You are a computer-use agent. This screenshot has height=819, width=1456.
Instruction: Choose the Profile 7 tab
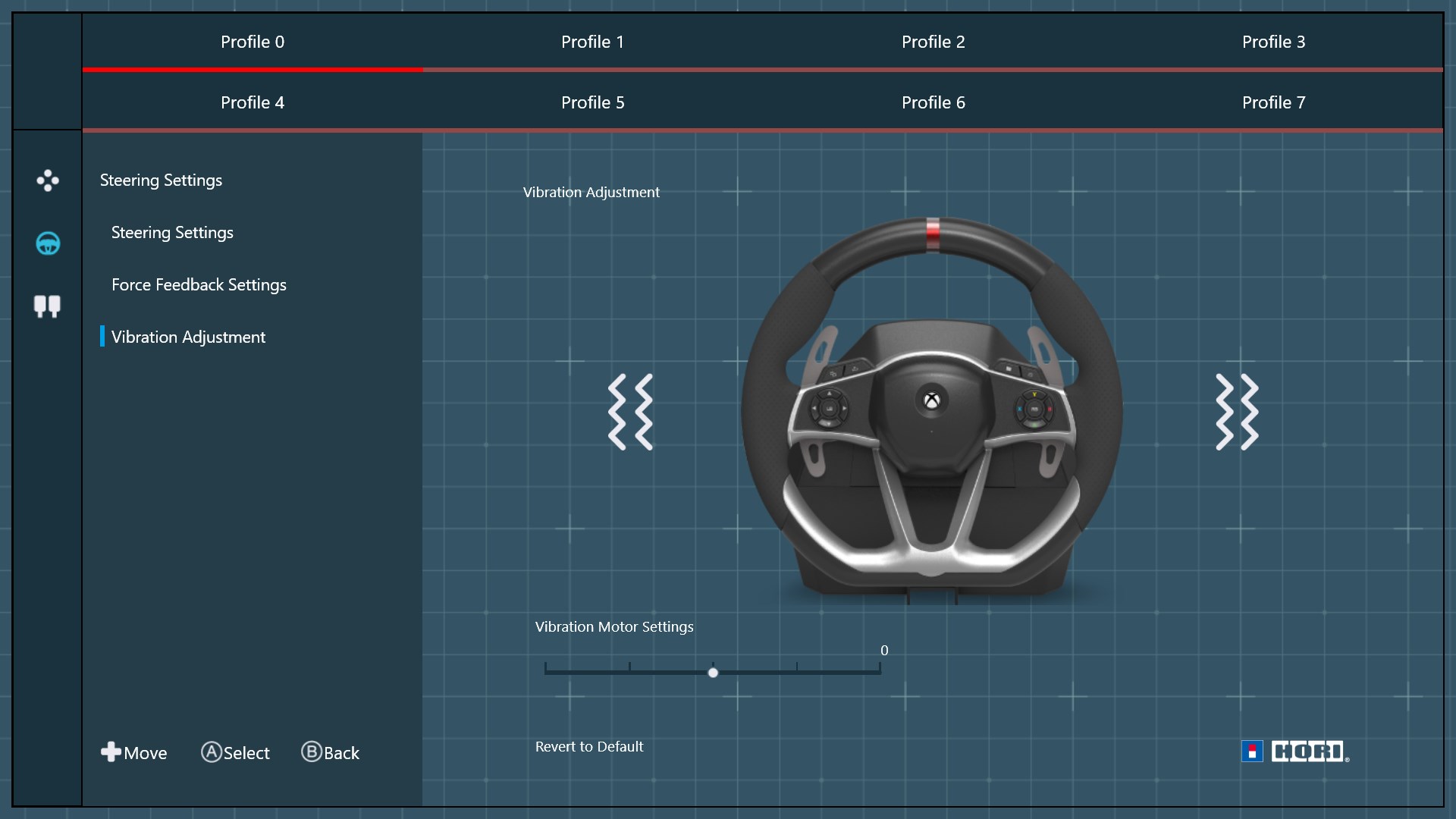[x=1273, y=103]
